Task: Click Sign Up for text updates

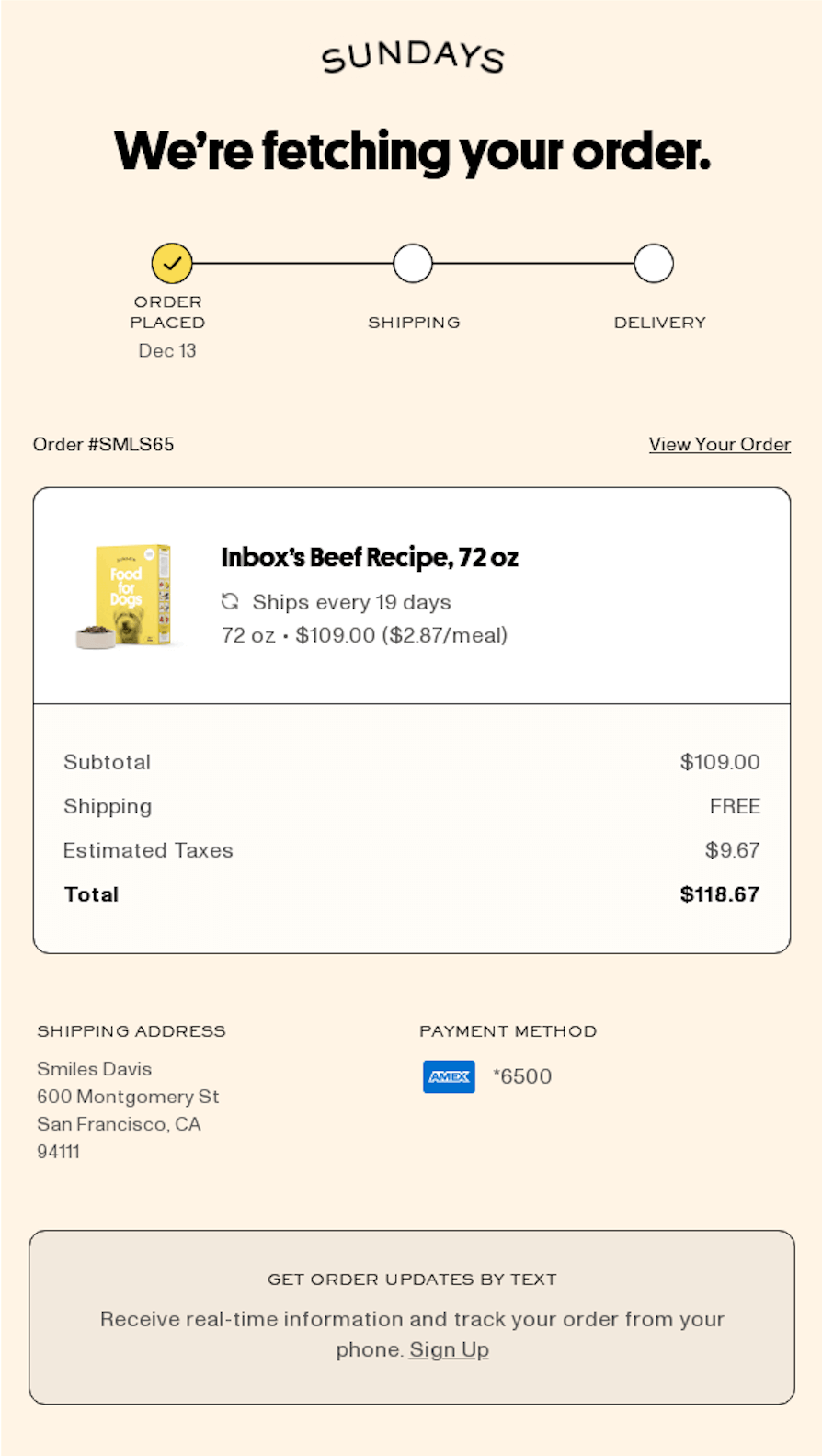Action: coord(450,1349)
